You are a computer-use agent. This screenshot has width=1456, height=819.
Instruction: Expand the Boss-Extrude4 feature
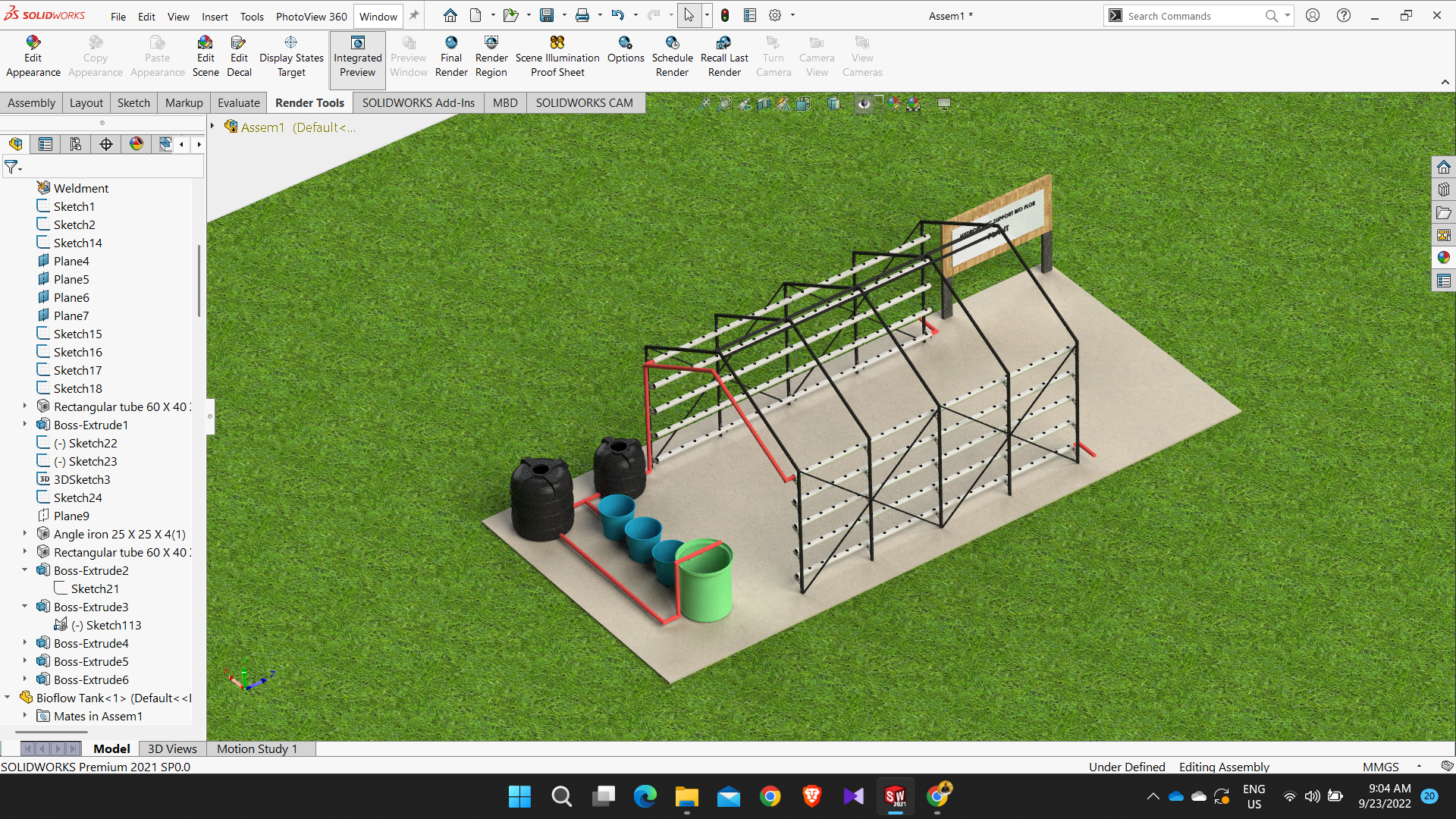click(x=25, y=643)
